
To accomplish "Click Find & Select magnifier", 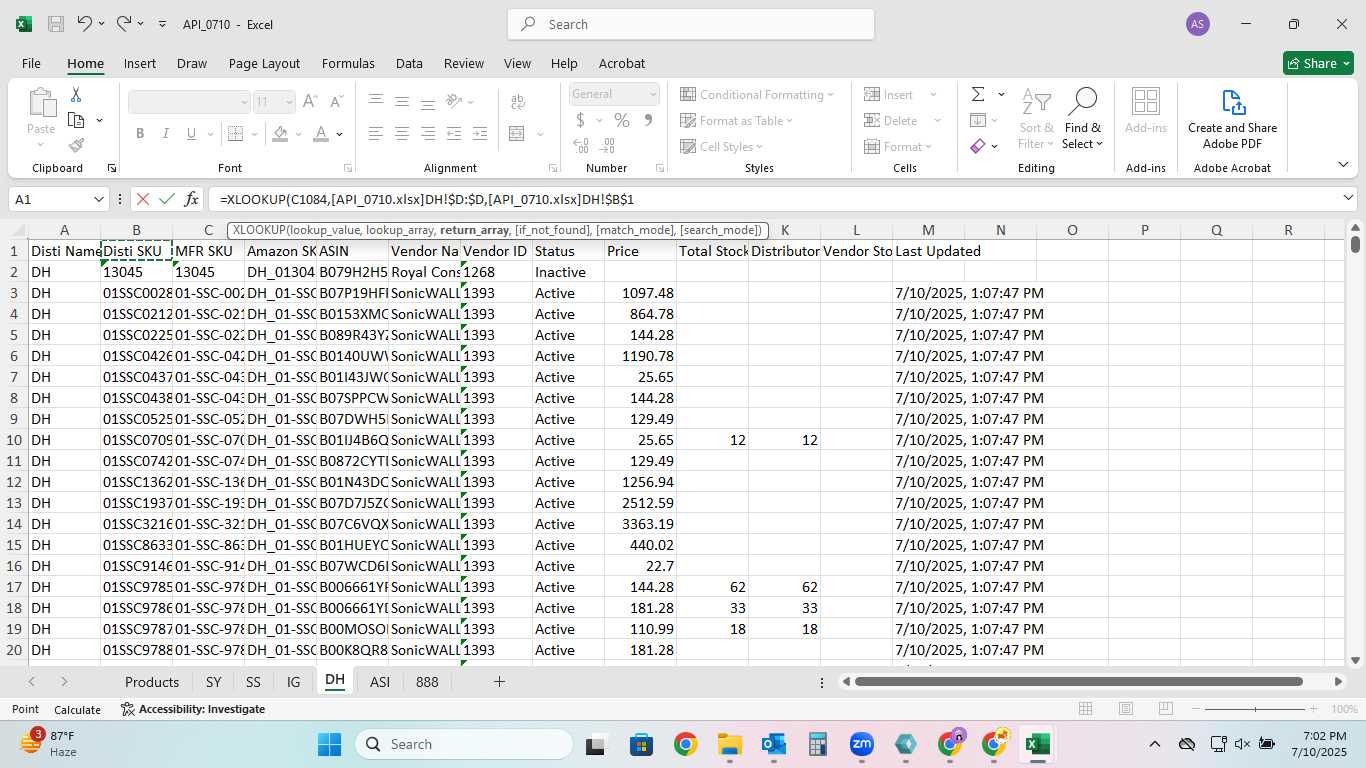I will (x=1082, y=119).
